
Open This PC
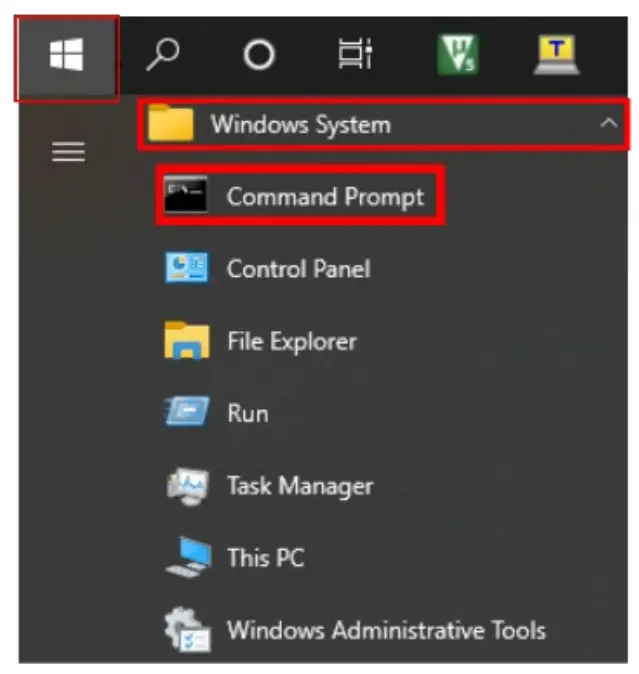click(x=265, y=557)
